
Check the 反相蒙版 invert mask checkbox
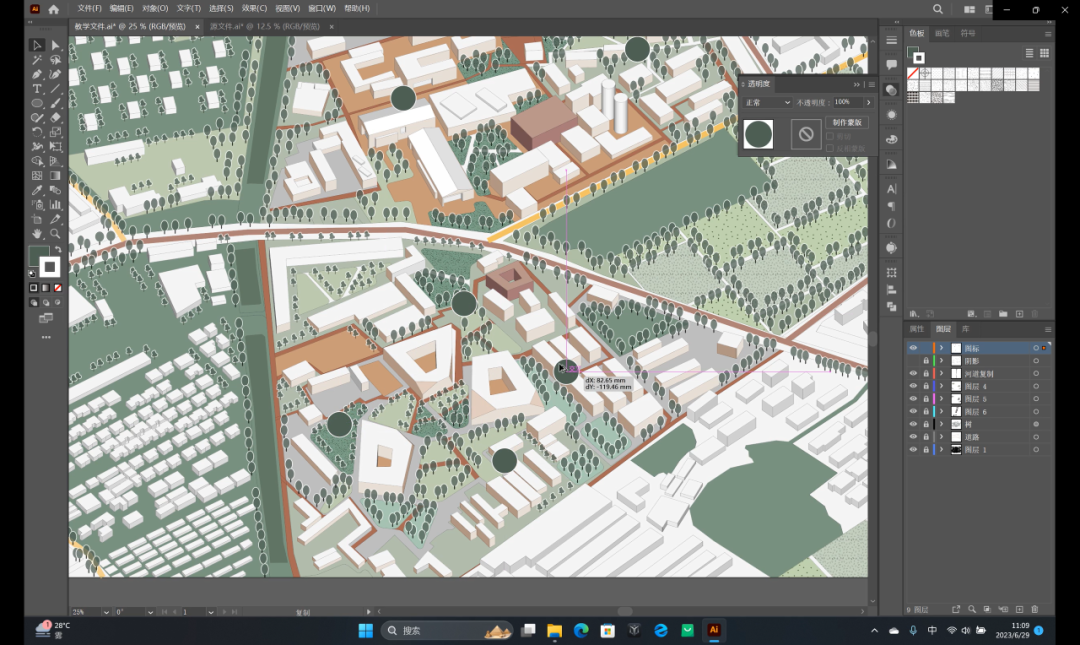pos(829,148)
